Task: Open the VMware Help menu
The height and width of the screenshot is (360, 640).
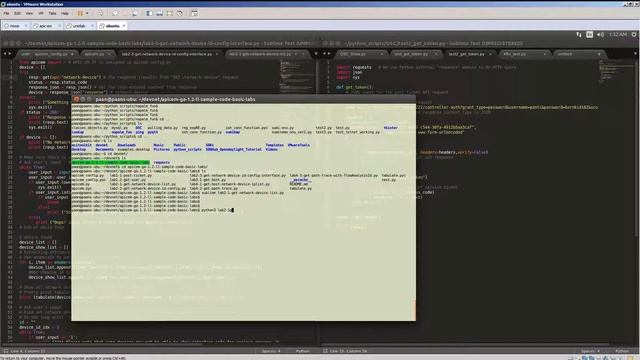Action: point(65,13)
